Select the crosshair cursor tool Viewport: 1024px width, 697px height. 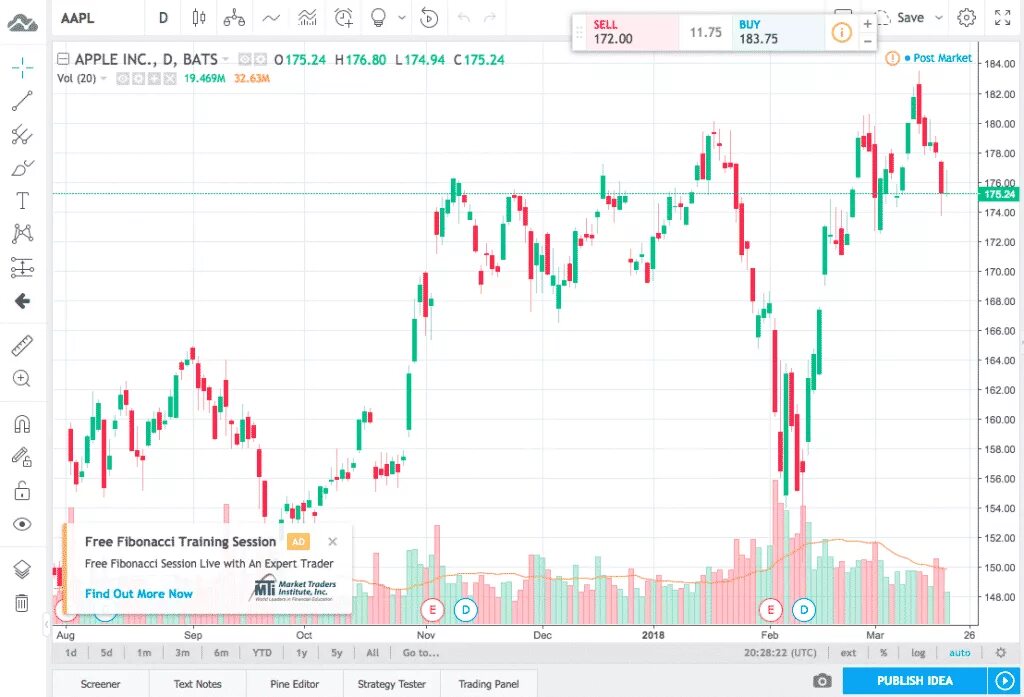click(22, 67)
